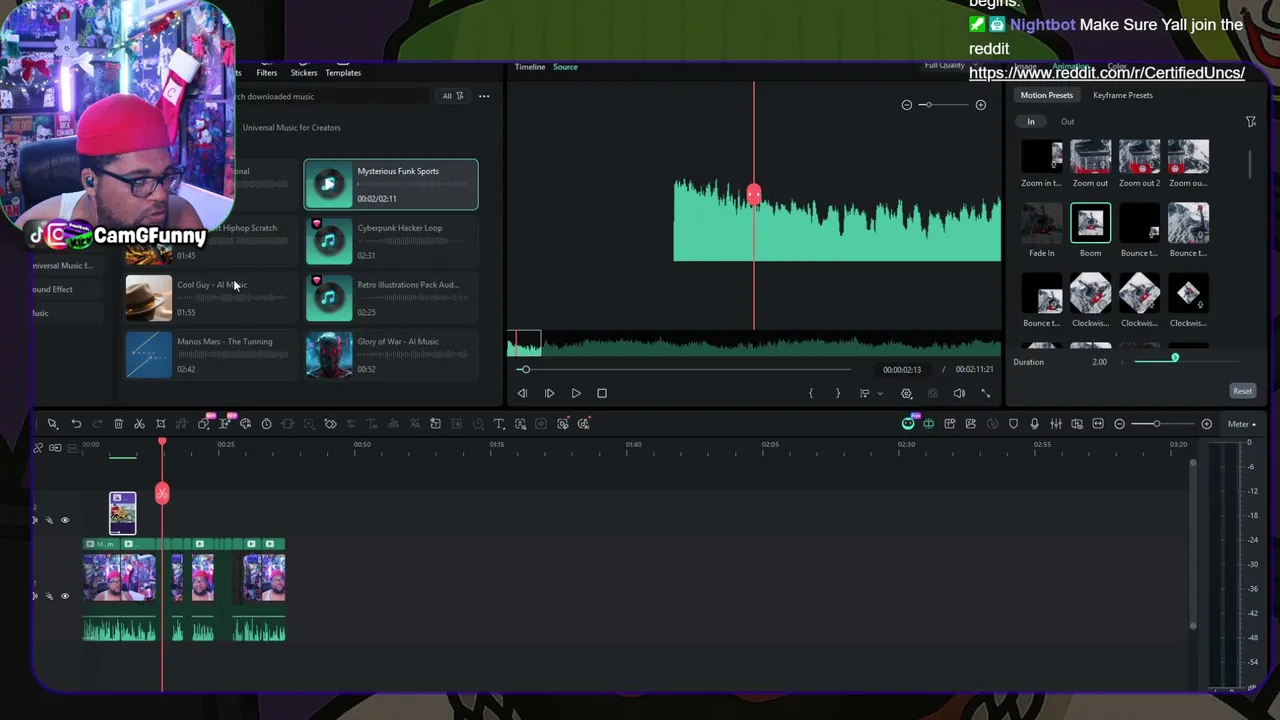
Task: Click the zoom-to-fit timeline icon
Action: tap(1098, 424)
